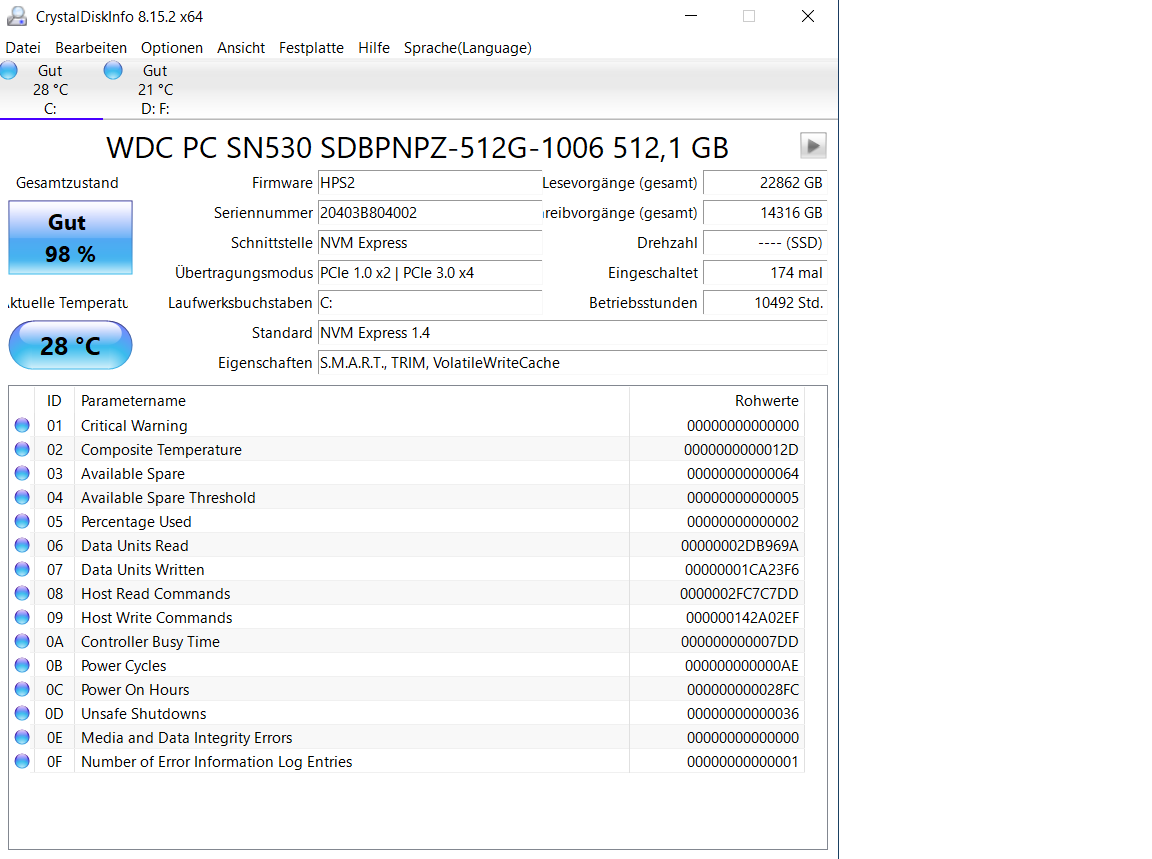The width and height of the screenshot is (1152, 859).
Task: Click the 28 °C temperature button
Action: [71, 345]
